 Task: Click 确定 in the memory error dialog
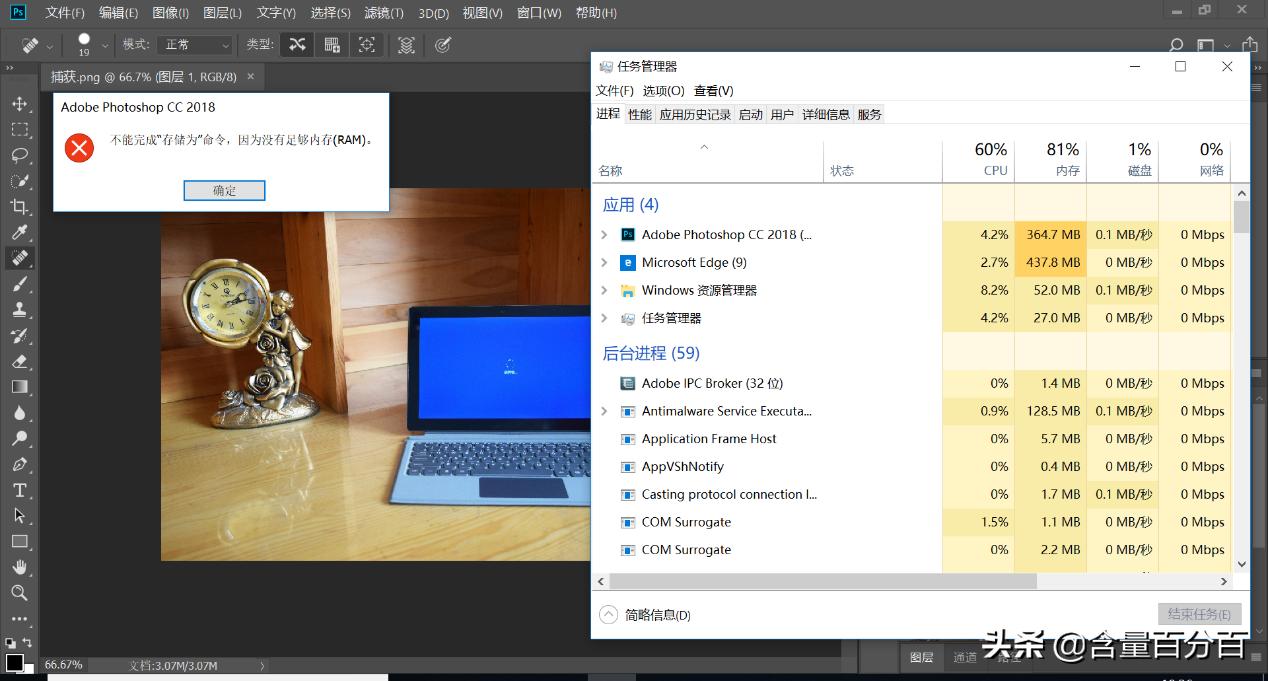[x=224, y=190]
